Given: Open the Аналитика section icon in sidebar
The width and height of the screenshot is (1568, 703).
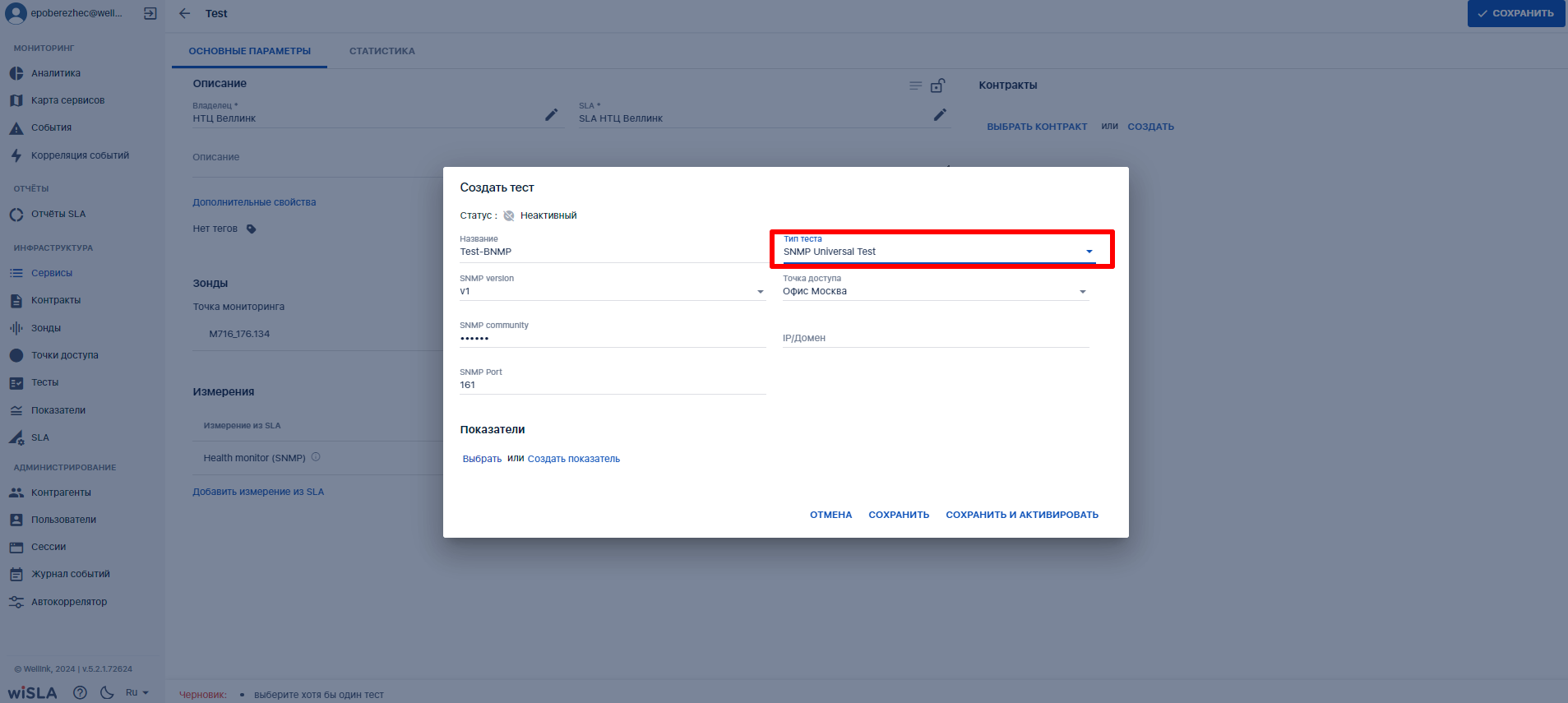Looking at the screenshot, I should click(16, 73).
